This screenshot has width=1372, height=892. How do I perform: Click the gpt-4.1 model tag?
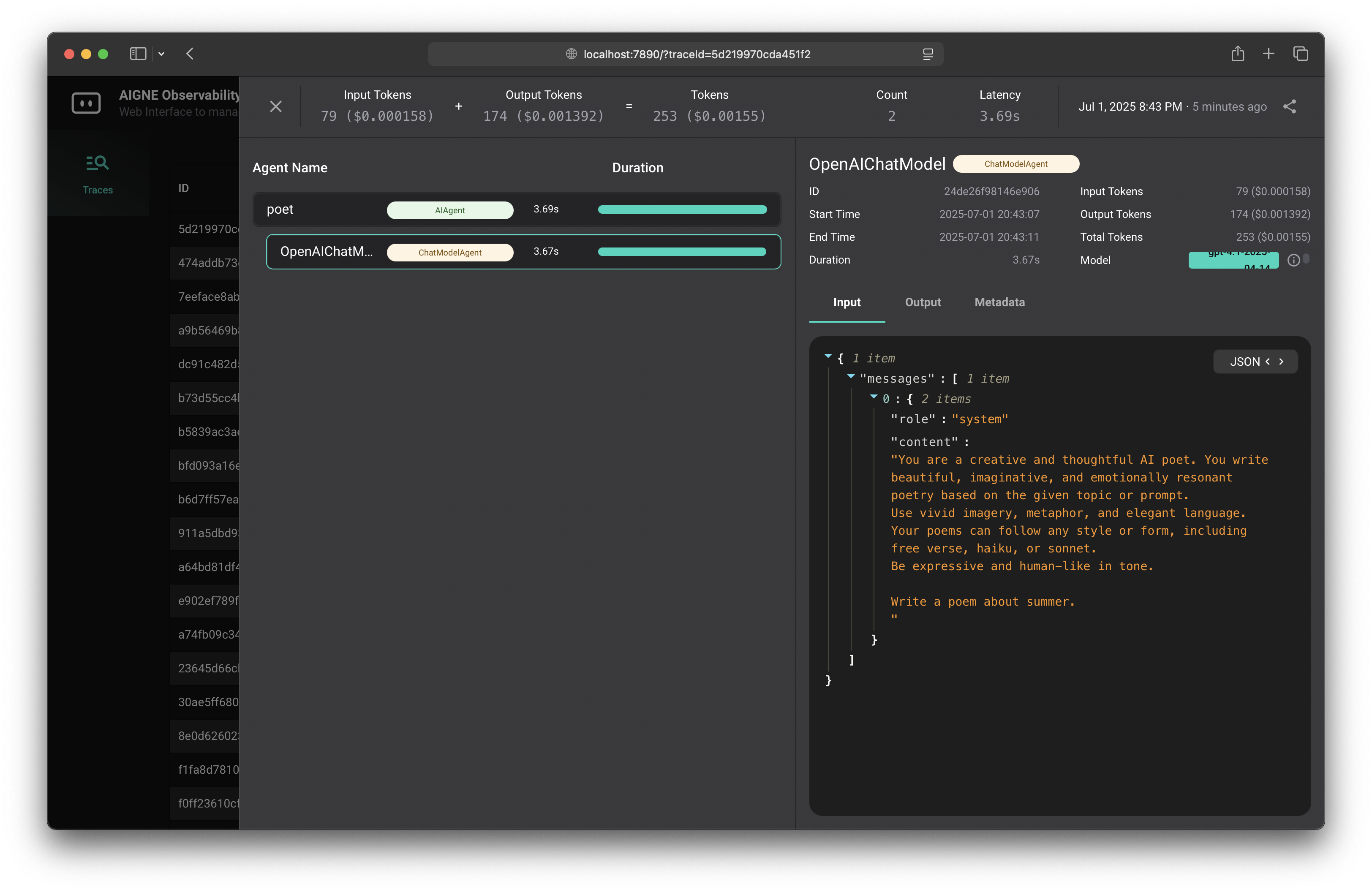[1233, 261]
